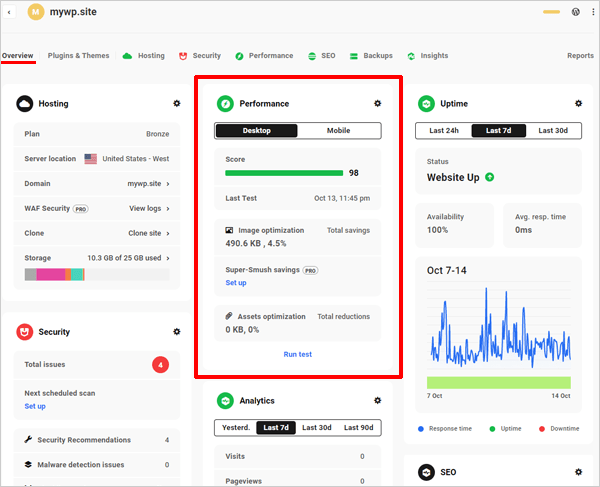
Task: Open Uptime panel settings gear
Action: tap(578, 103)
